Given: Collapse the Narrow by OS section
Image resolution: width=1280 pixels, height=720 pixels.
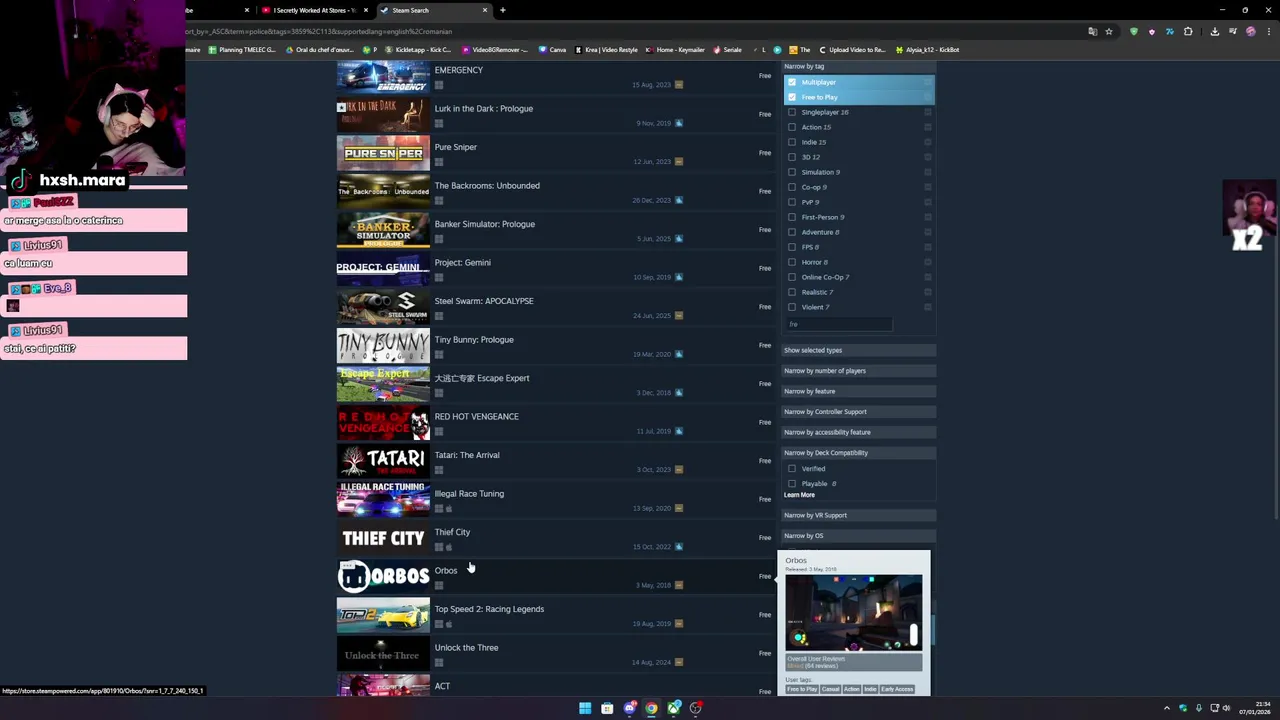Looking at the screenshot, I should 858,536.
